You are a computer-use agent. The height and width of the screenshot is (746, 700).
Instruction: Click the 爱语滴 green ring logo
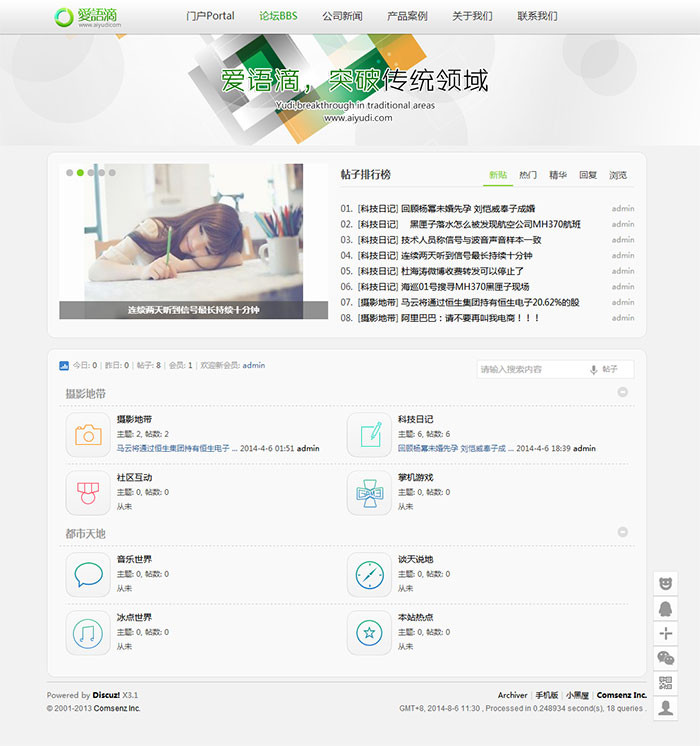tap(63, 18)
